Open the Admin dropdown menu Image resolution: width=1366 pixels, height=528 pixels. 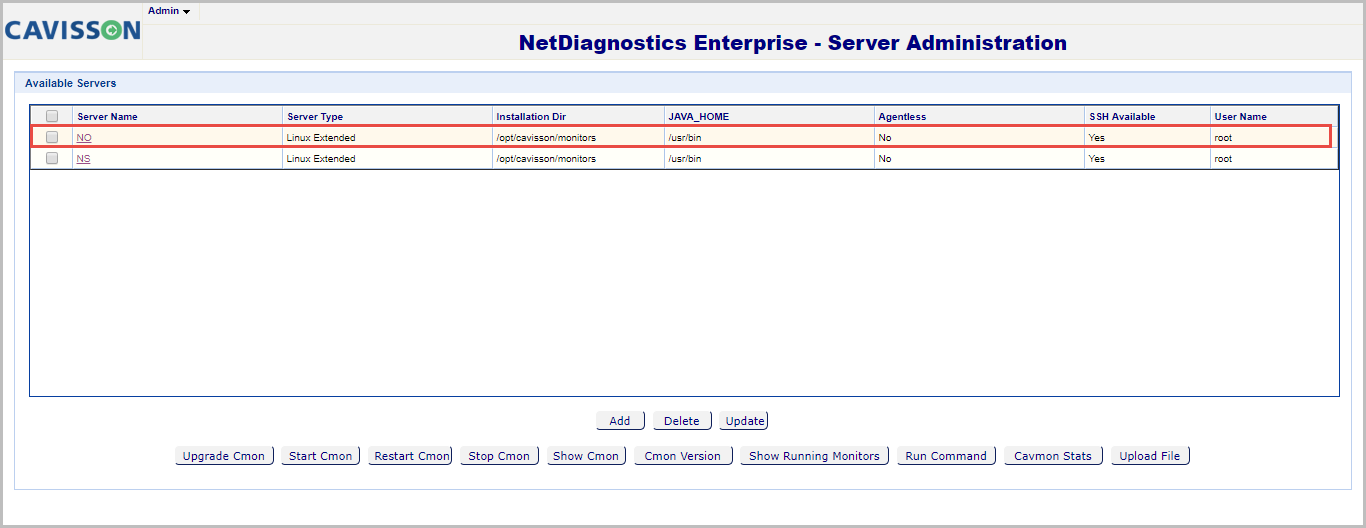pos(169,11)
